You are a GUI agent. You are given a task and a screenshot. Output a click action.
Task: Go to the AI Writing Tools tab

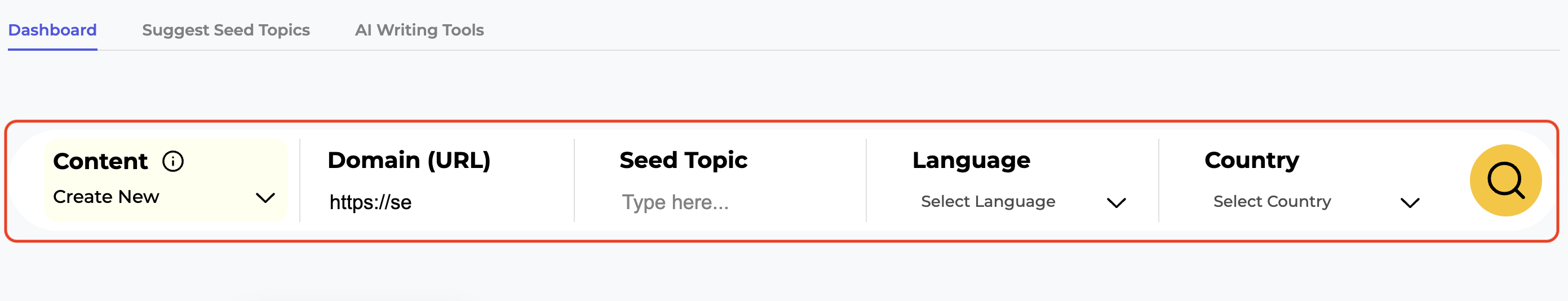click(x=419, y=30)
